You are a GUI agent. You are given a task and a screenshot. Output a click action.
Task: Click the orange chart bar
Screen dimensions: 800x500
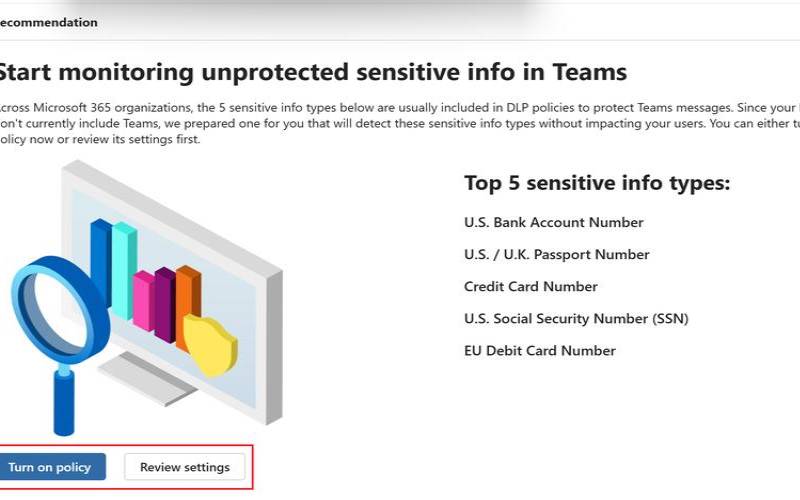click(x=187, y=300)
